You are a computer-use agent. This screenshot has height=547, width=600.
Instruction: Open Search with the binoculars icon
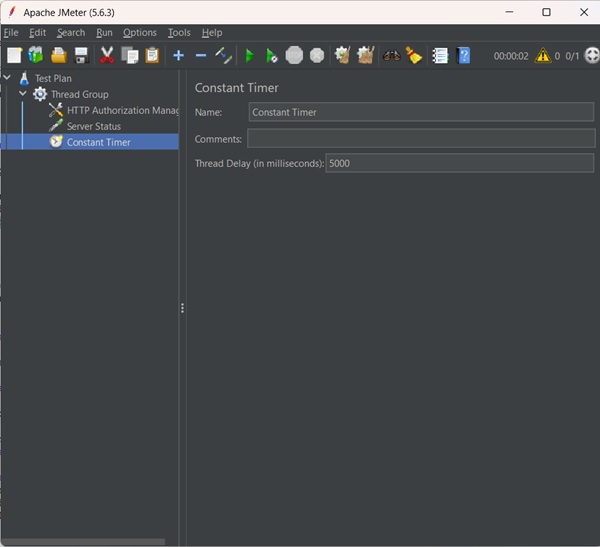click(391, 56)
